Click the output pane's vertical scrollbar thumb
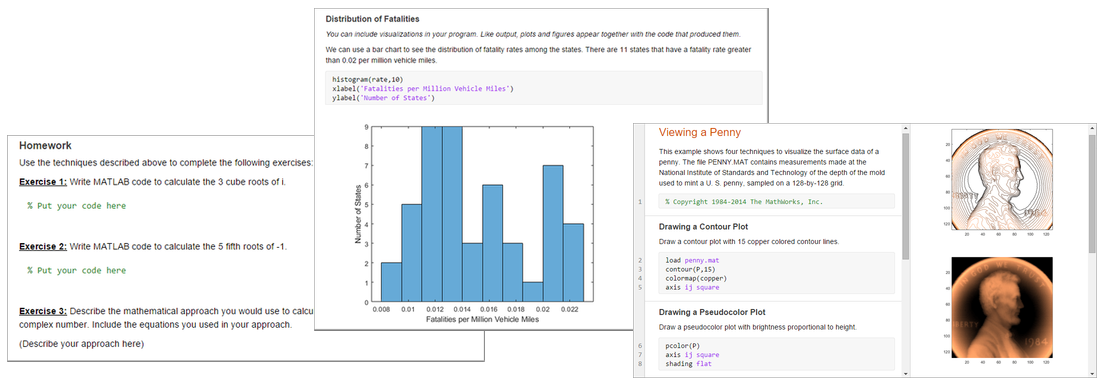This screenshot has width=1119, height=390. [x=1092, y=194]
